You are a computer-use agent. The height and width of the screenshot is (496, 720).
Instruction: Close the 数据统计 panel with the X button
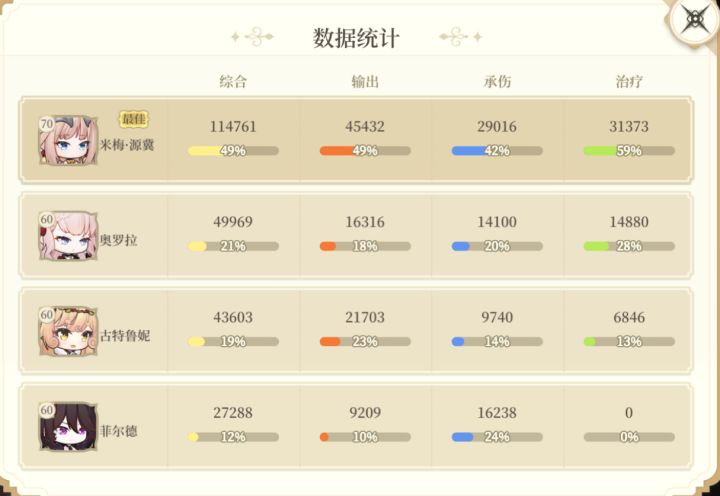point(696,19)
